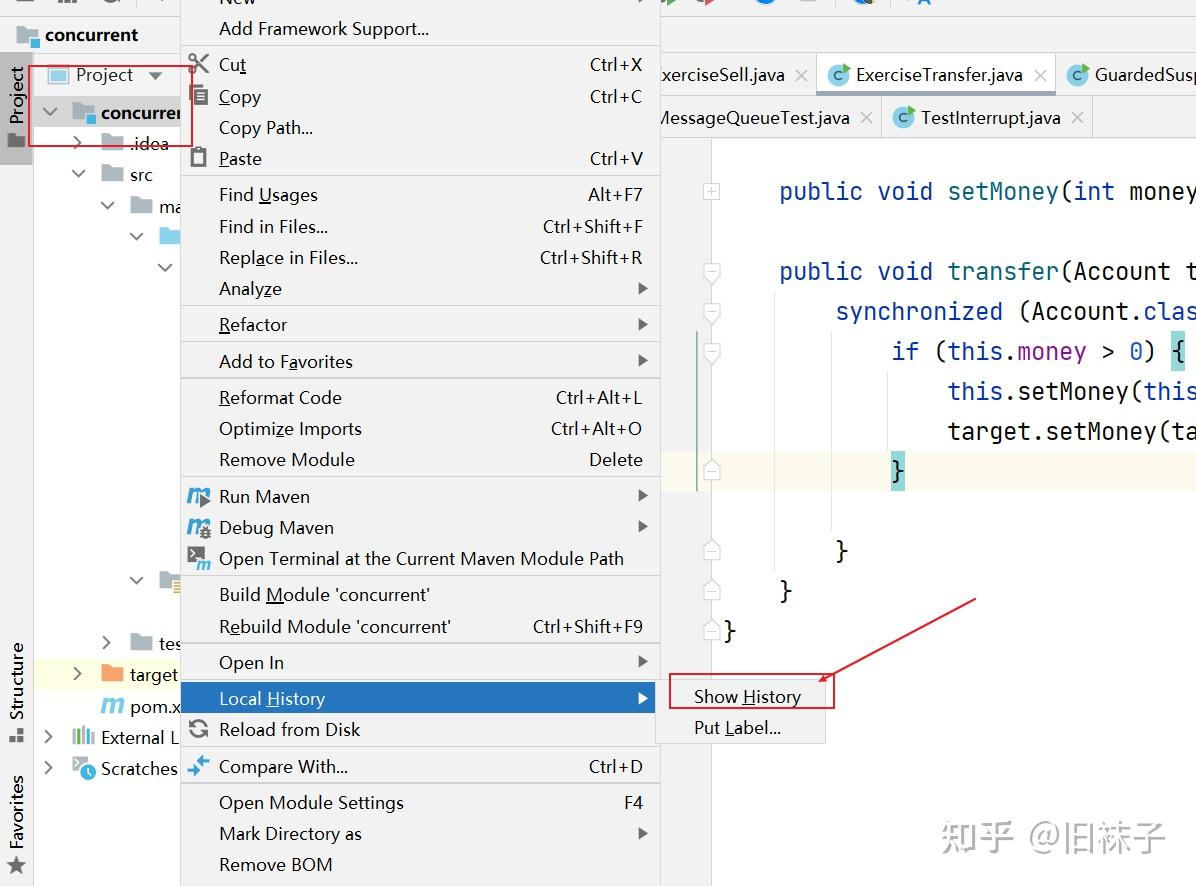Click the GuardedSuspension tab class icon
The image size is (1196, 886).
tap(1077, 75)
